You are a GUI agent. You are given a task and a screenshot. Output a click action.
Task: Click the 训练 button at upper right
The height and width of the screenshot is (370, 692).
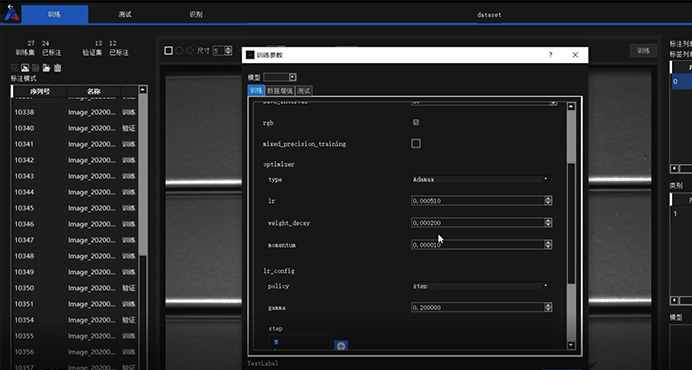pyautogui.click(x=643, y=51)
